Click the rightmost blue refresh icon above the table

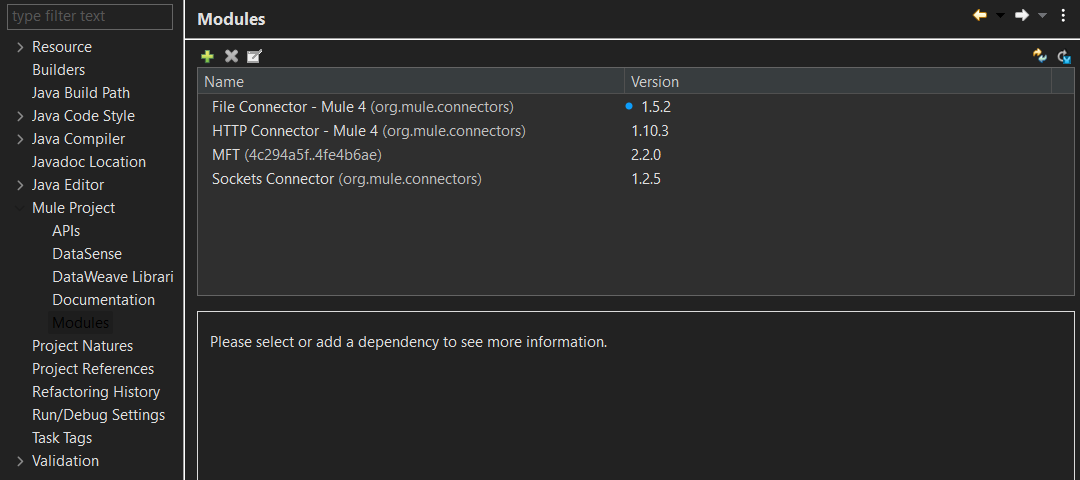click(x=1064, y=57)
